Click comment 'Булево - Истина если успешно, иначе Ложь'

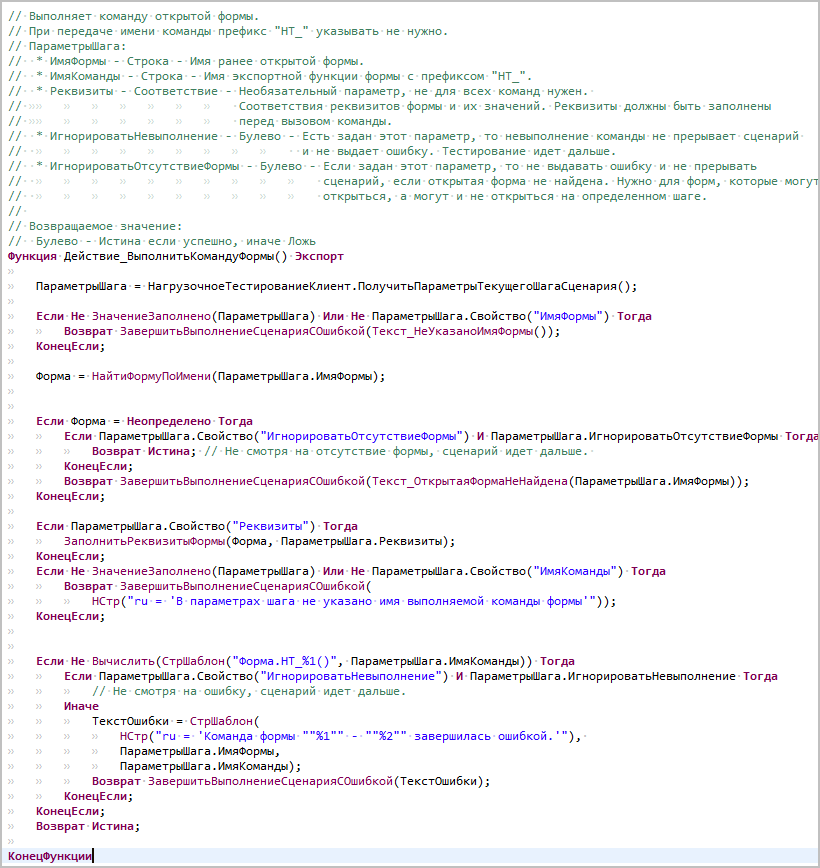(x=176, y=241)
